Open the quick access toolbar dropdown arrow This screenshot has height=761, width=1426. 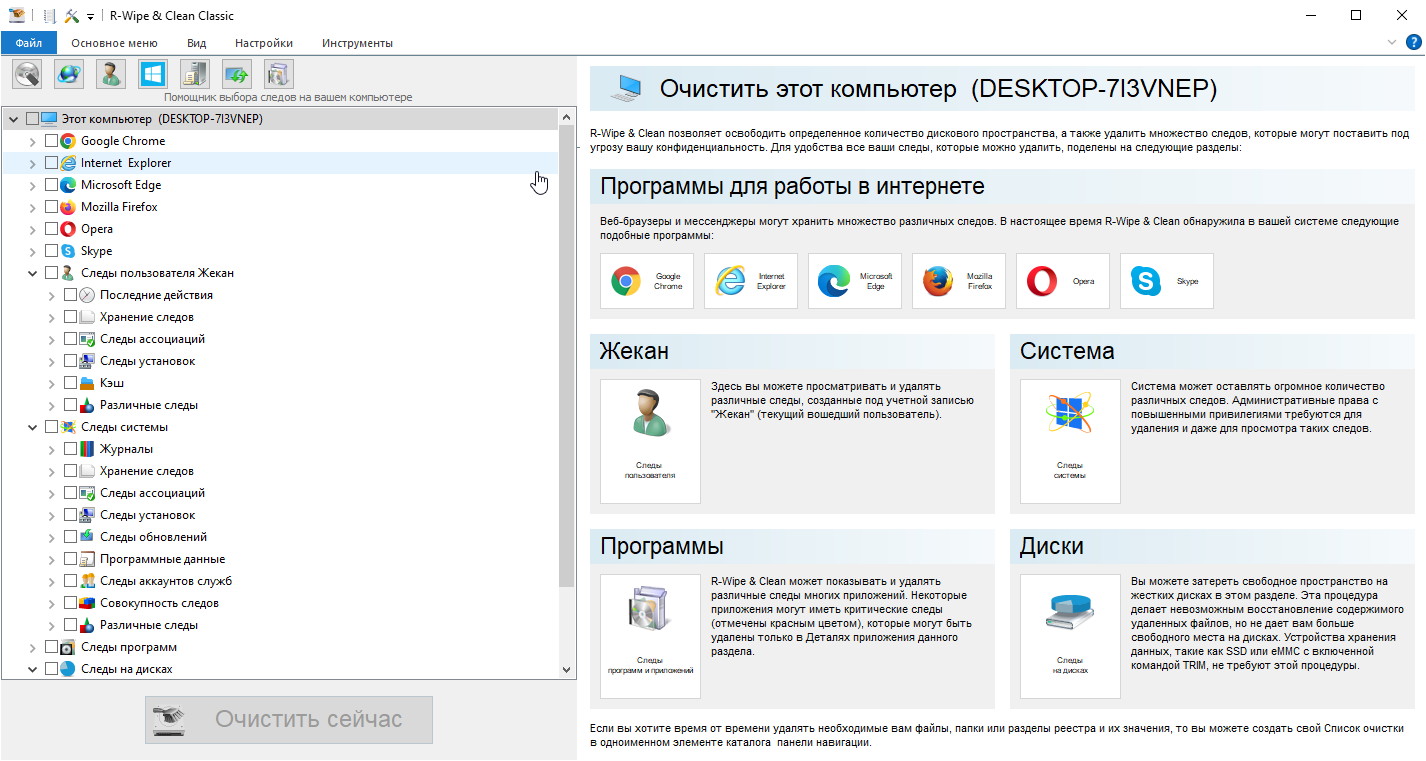click(90, 16)
